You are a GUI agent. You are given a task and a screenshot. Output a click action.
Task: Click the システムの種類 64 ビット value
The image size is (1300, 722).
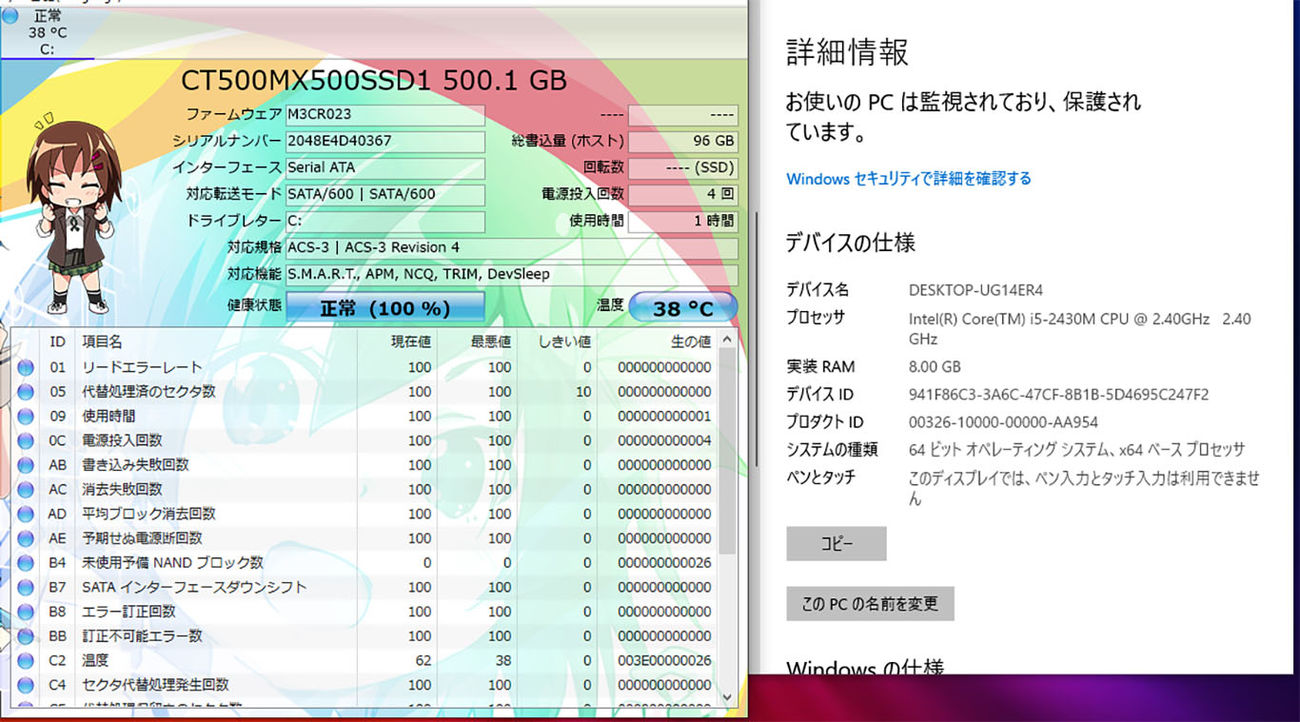tap(1077, 450)
